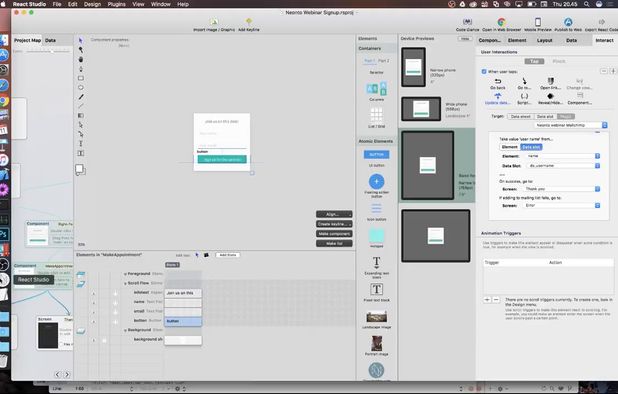Switch to the Data tab in left panel
This screenshot has width=618, height=394.
coord(50,40)
